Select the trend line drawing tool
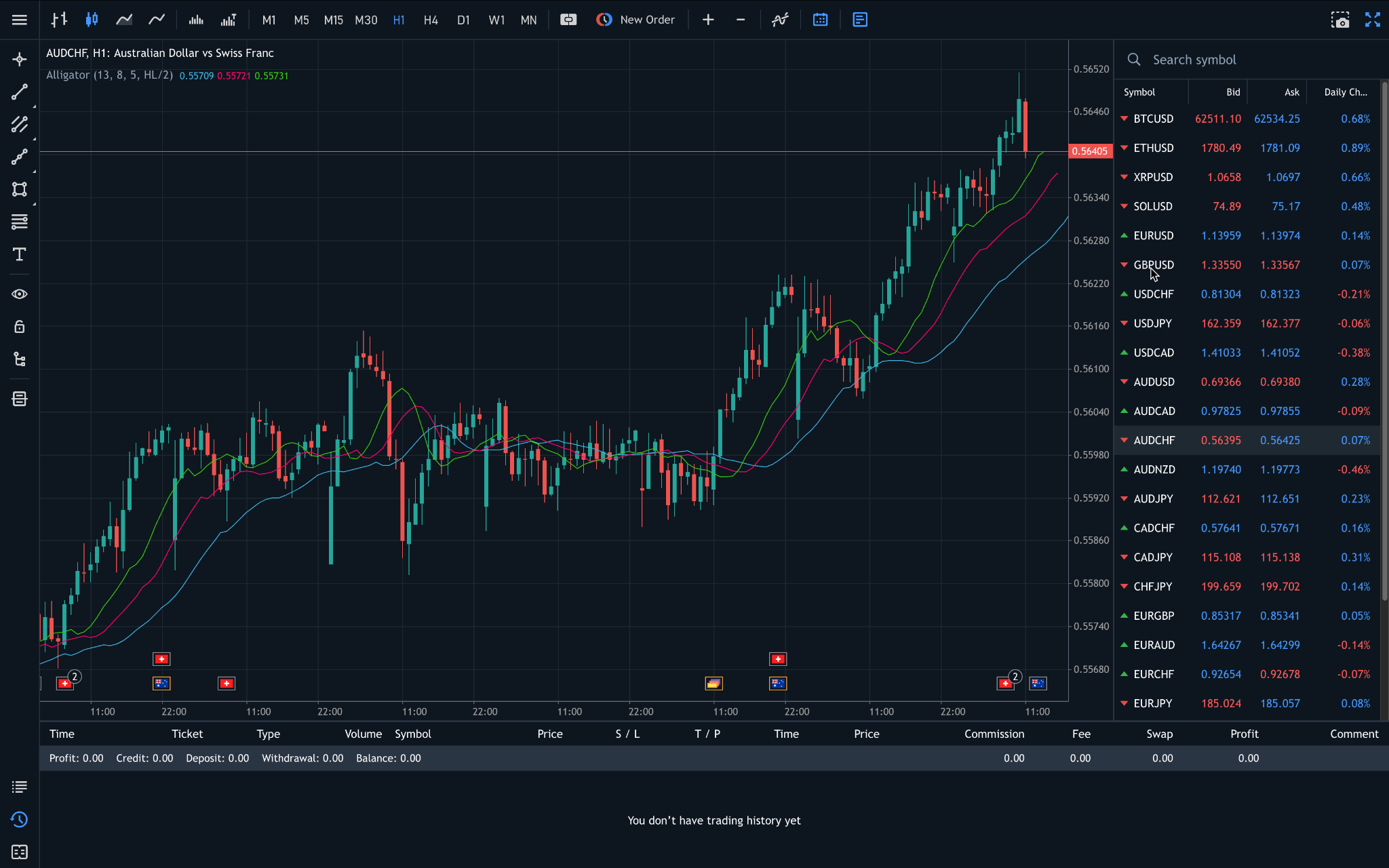This screenshot has width=1389, height=868. pyautogui.click(x=20, y=92)
